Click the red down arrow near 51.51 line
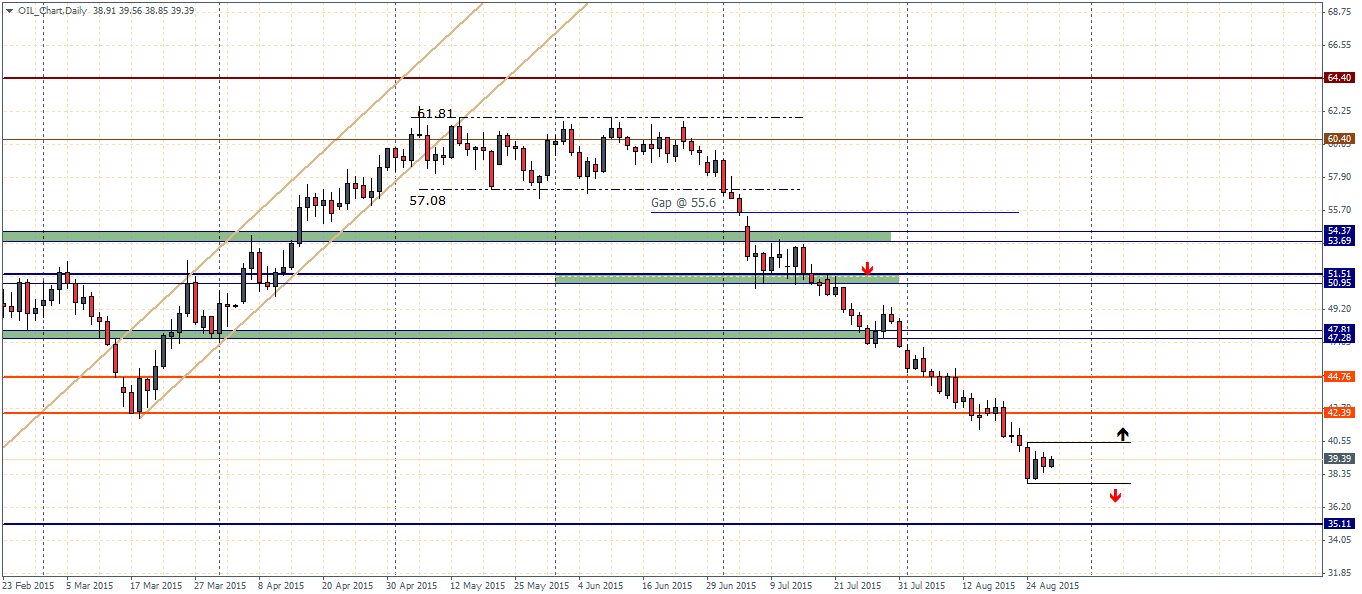Image resolution: width=1362 pixels, height=594 pixels. click(867, 268)
